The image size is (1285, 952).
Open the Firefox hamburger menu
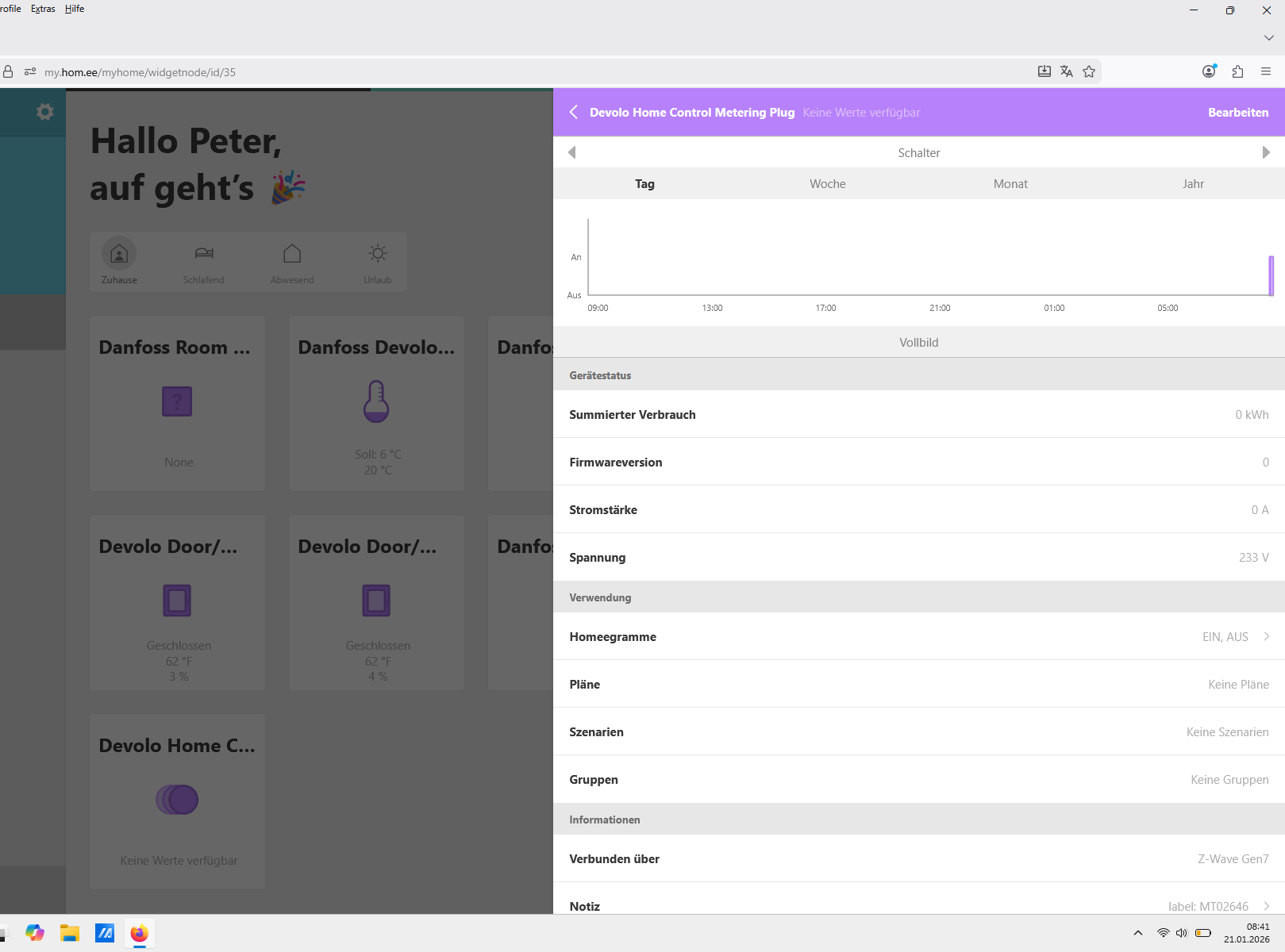tap(1266, 72)
